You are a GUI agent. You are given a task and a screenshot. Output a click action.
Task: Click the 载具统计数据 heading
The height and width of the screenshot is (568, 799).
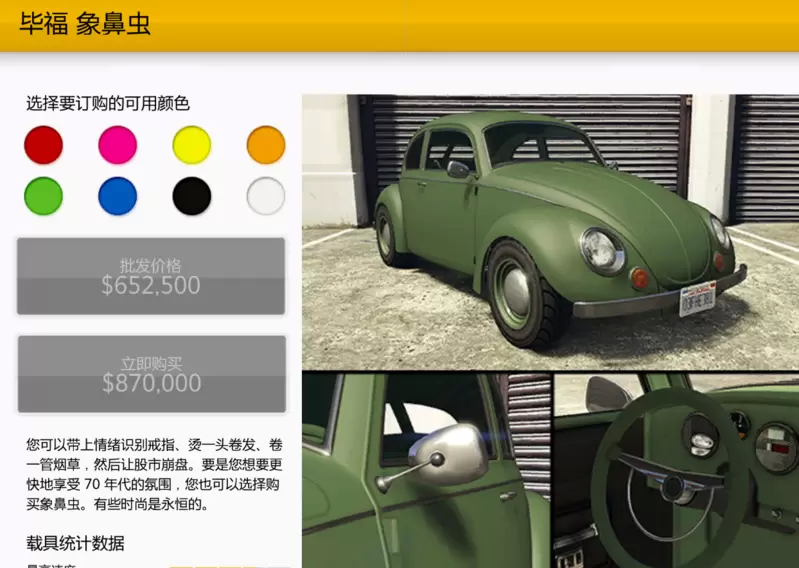pyautogui.click(x=75, y=543)
